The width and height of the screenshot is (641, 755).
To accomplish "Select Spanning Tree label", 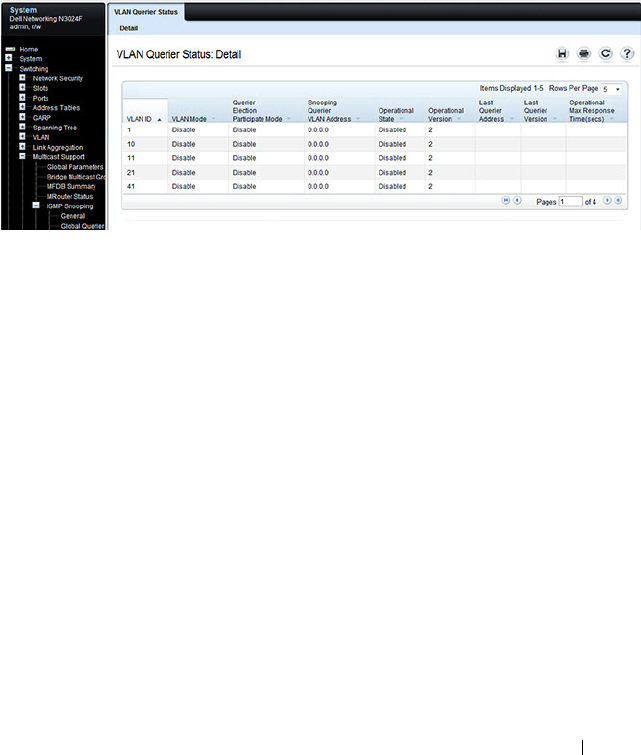I will [x=54, y=128].
